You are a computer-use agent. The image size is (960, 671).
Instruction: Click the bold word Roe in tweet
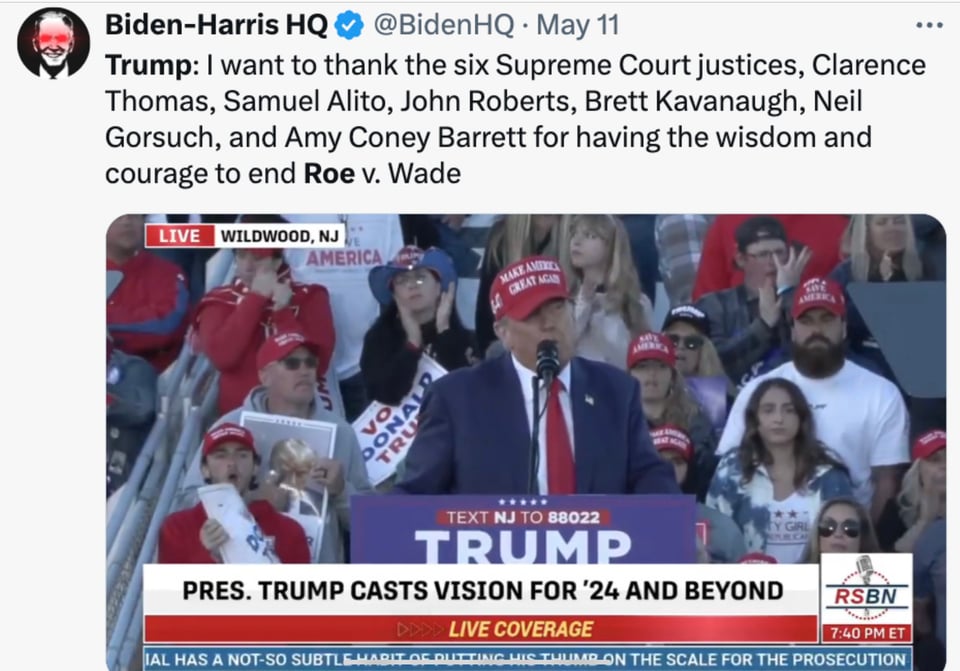click(329, 173)
